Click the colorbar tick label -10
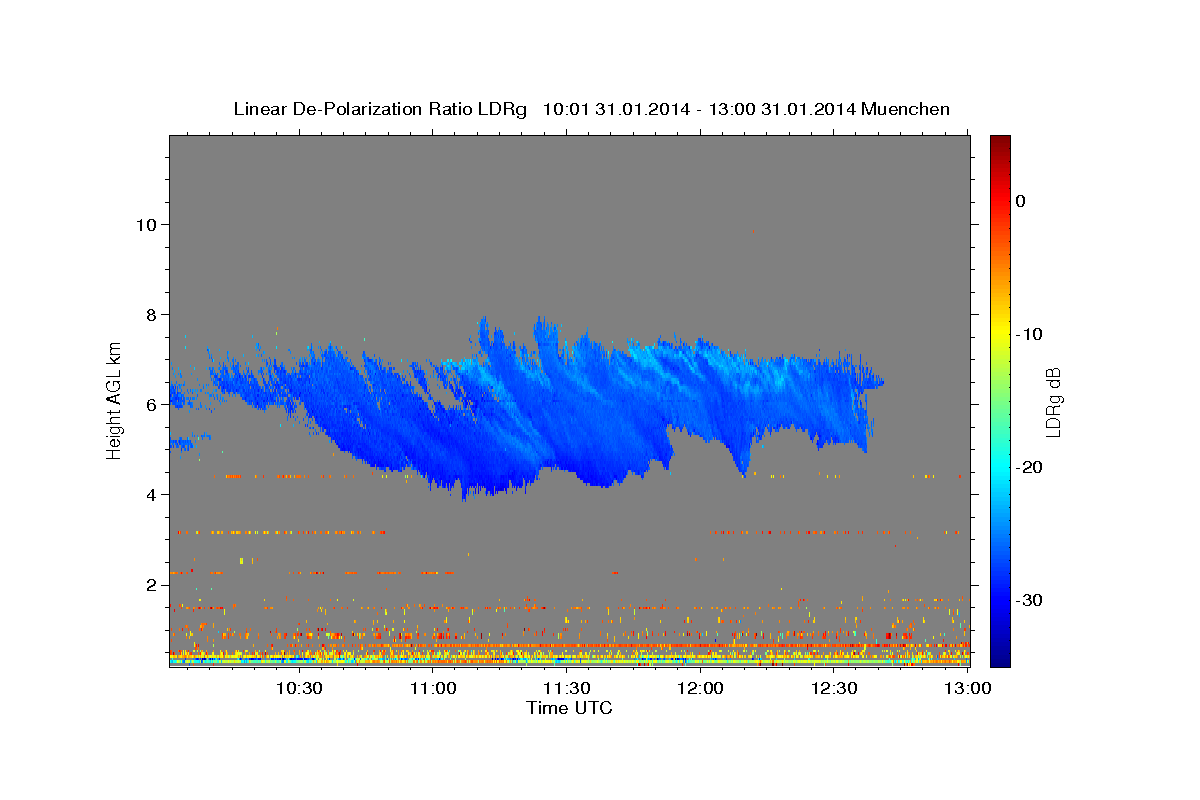Viewport: 1200px width, 800px height. (x=1030, y=334)
